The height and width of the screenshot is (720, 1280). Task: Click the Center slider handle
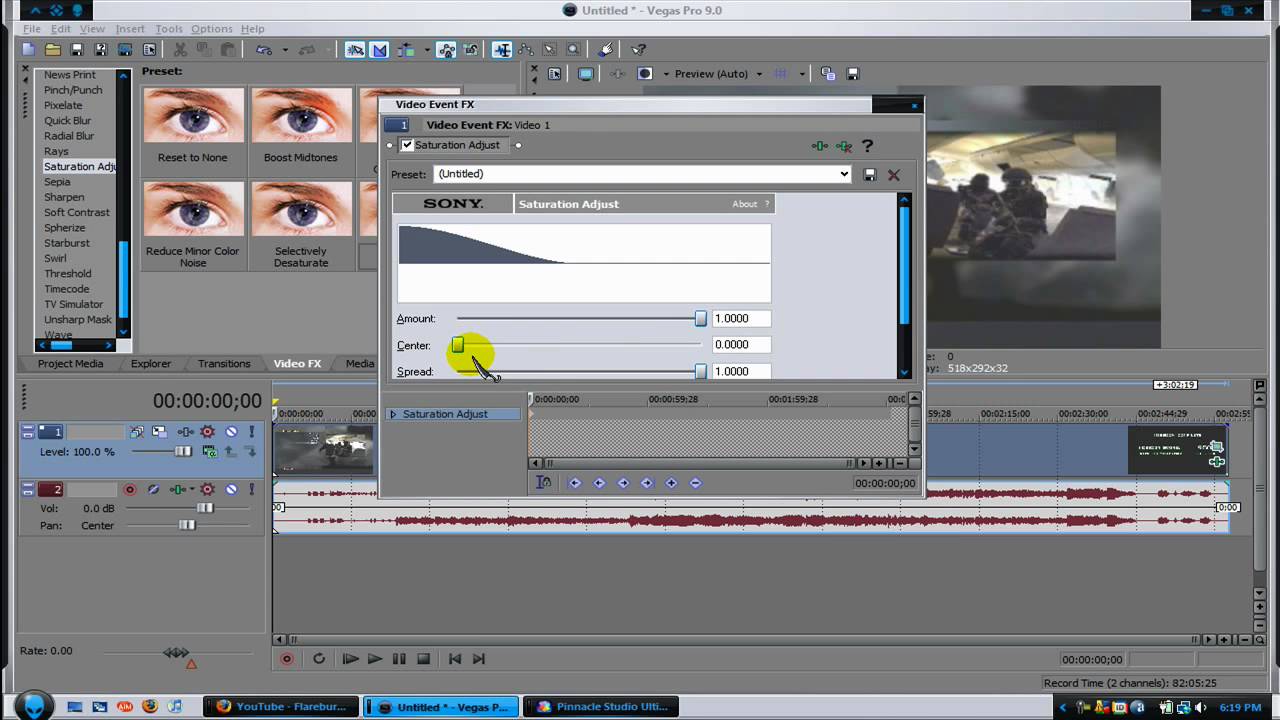(x=458, y=345)
